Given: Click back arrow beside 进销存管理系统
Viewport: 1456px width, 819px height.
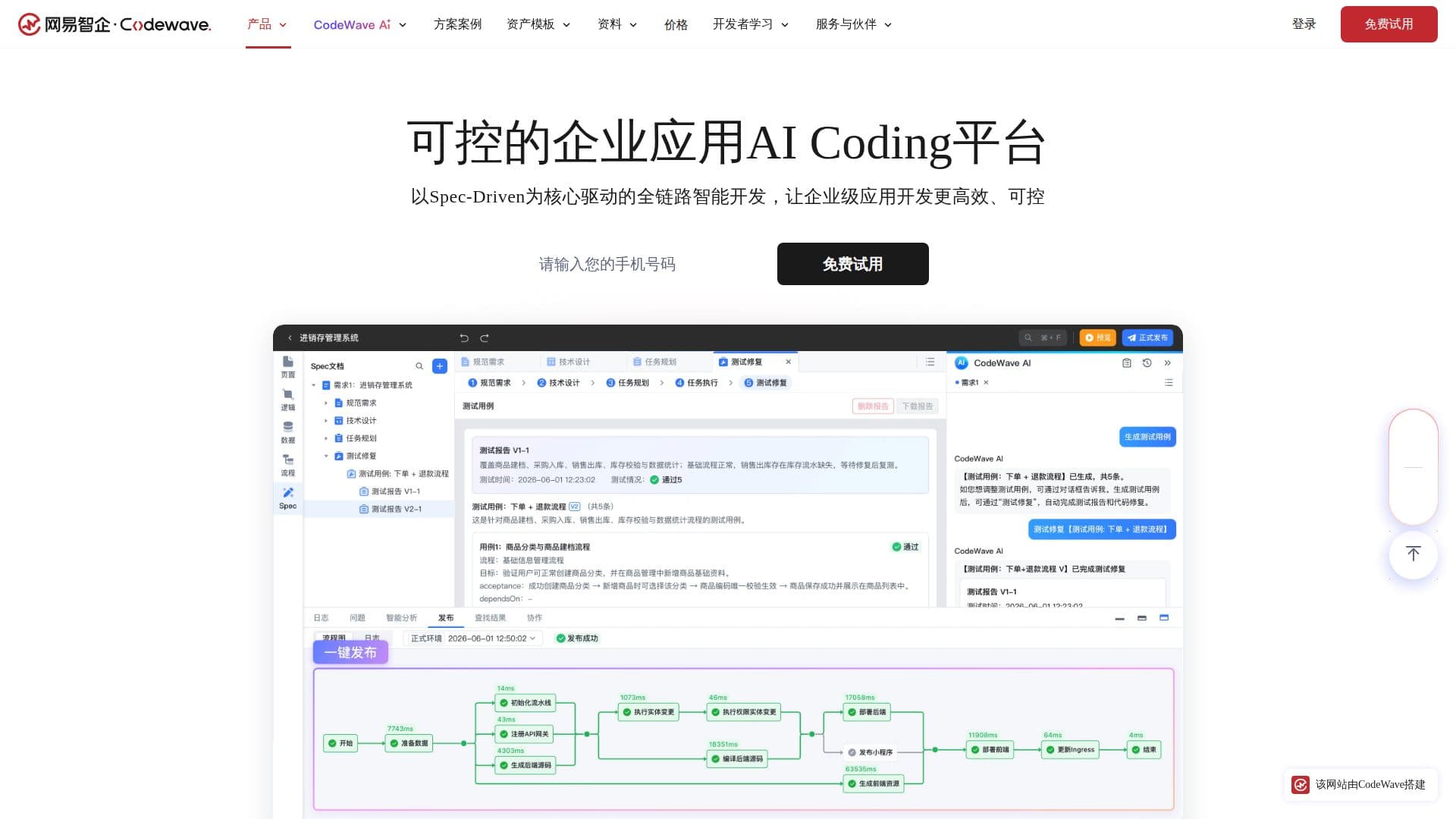Looking at the screenshot, I should pos(290,338).
